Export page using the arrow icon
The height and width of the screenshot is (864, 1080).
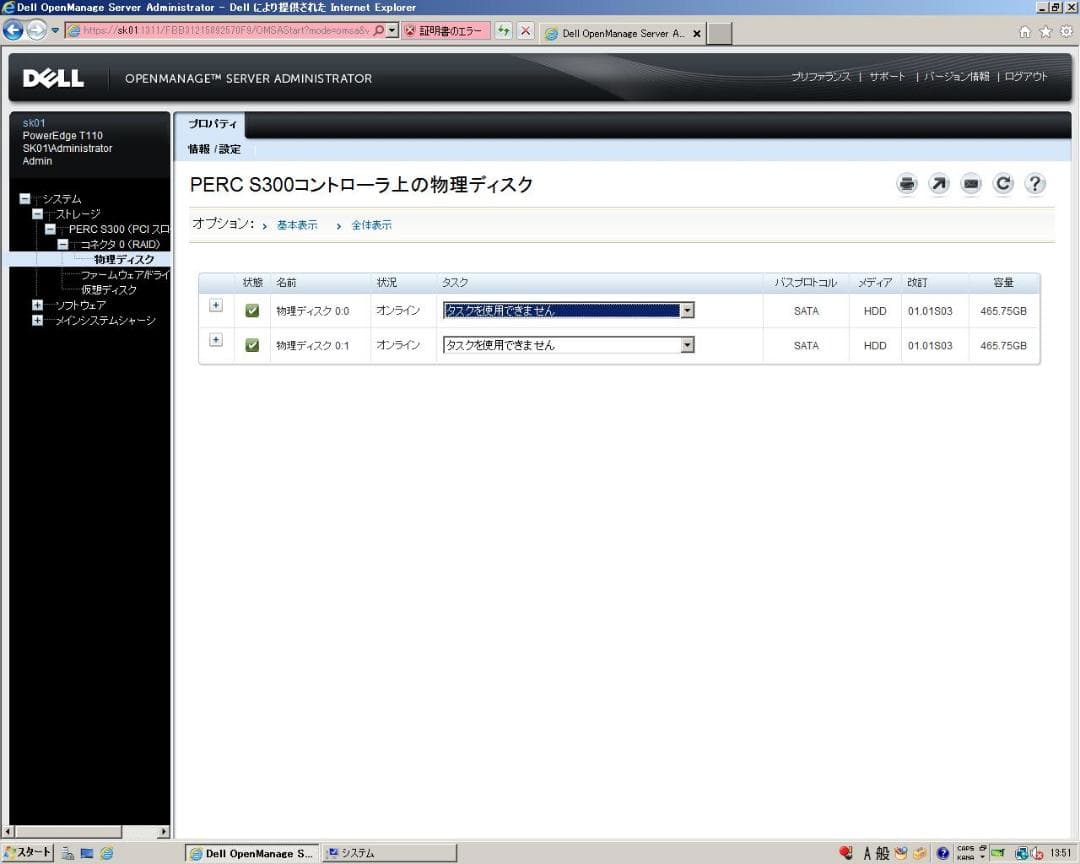(x=938, y=183)
